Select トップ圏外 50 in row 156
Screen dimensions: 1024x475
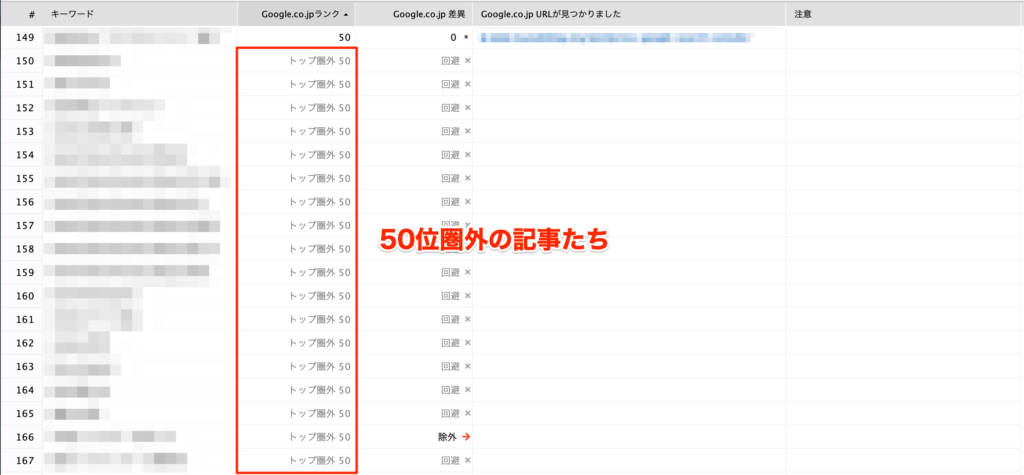point(320,202)
